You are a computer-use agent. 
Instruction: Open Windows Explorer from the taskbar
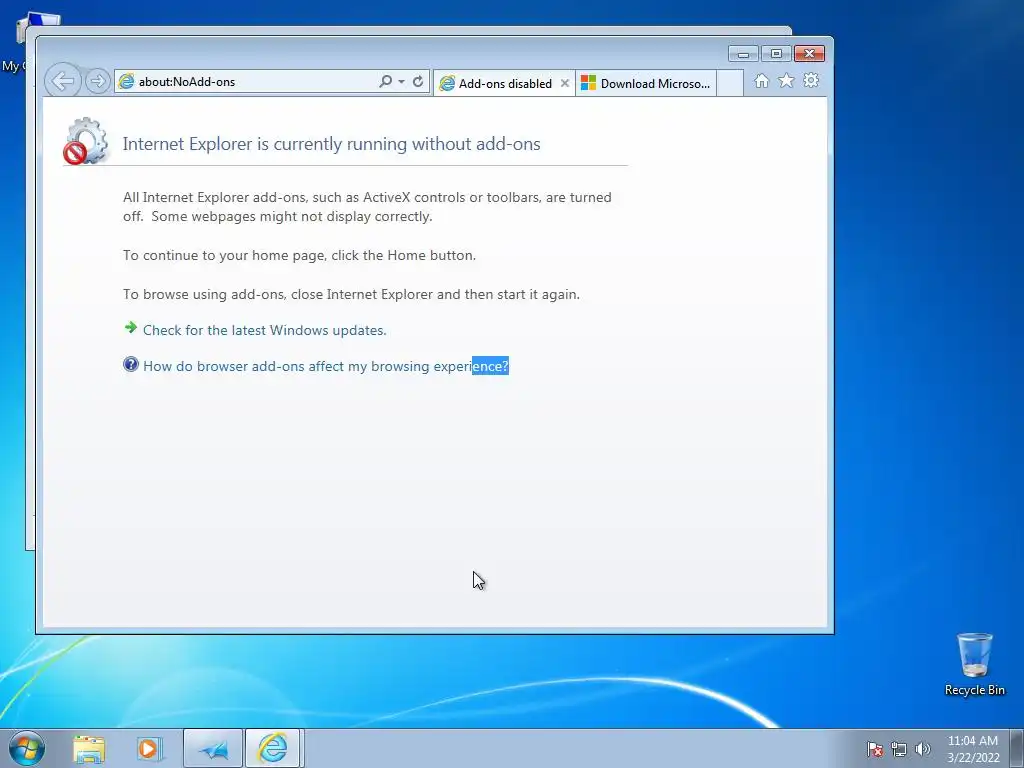(x=89, y=749)
